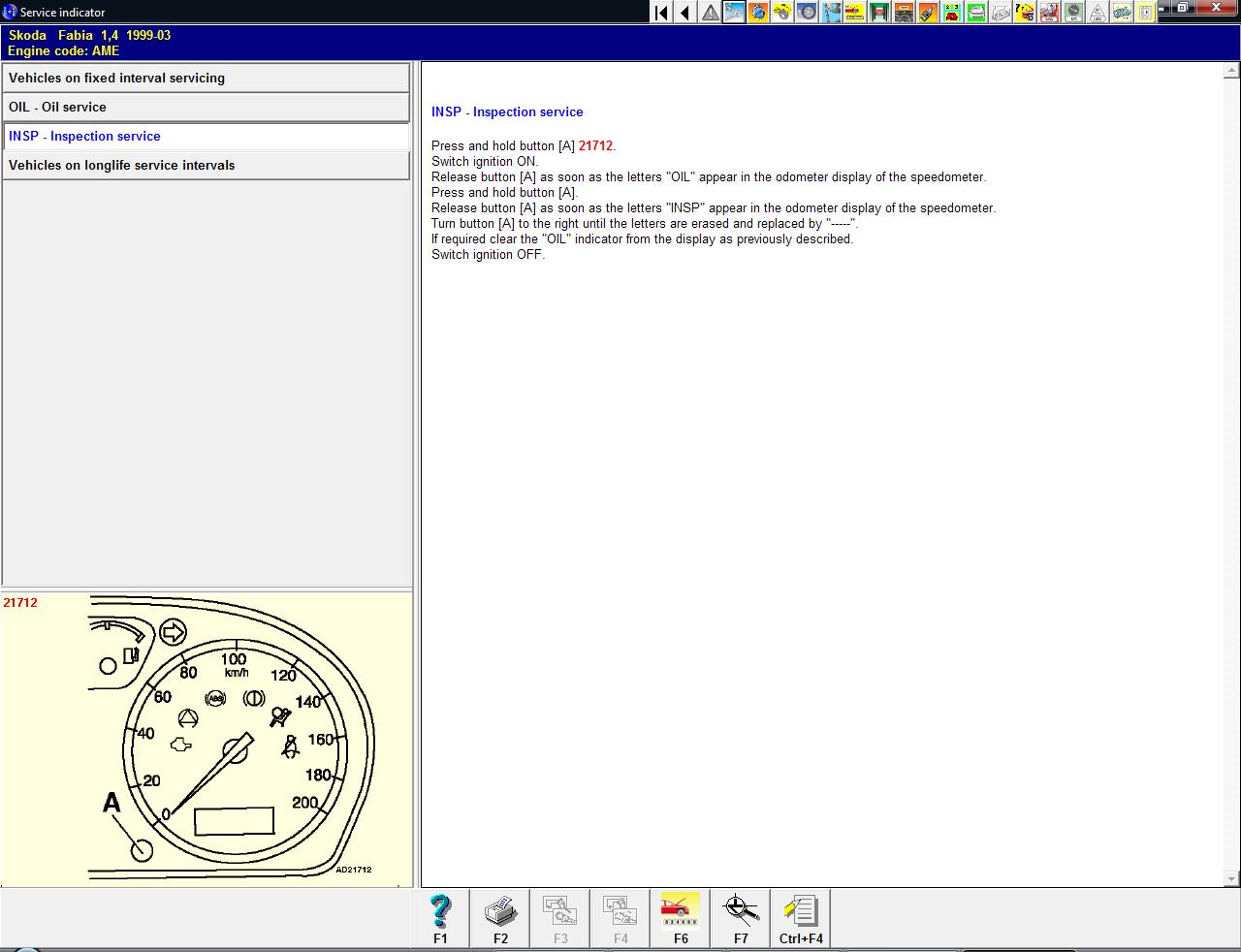Screen dimensions: 1241x952
Task: Open the green vehicle lift toolbar icon
Action: [879, 13]
